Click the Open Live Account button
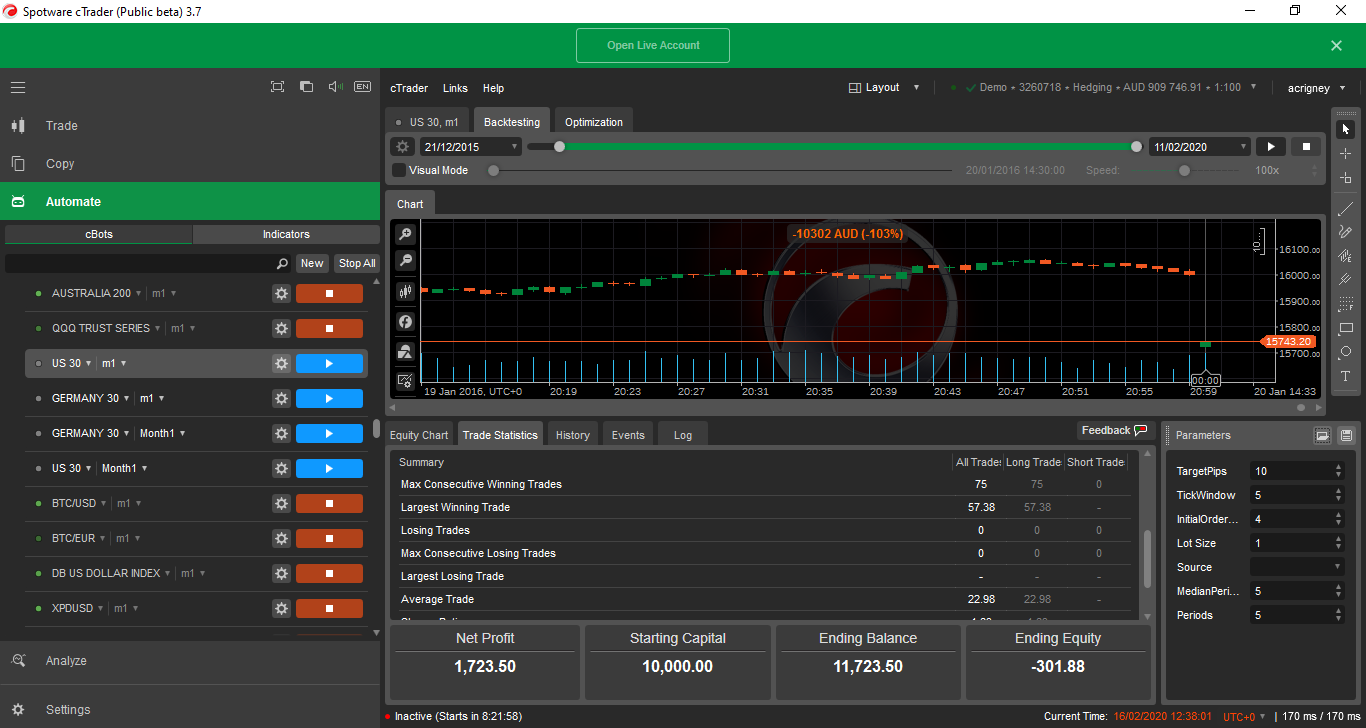Viewport: 1366px width, 728px height. pyautogui.click(x=653, y=46)
